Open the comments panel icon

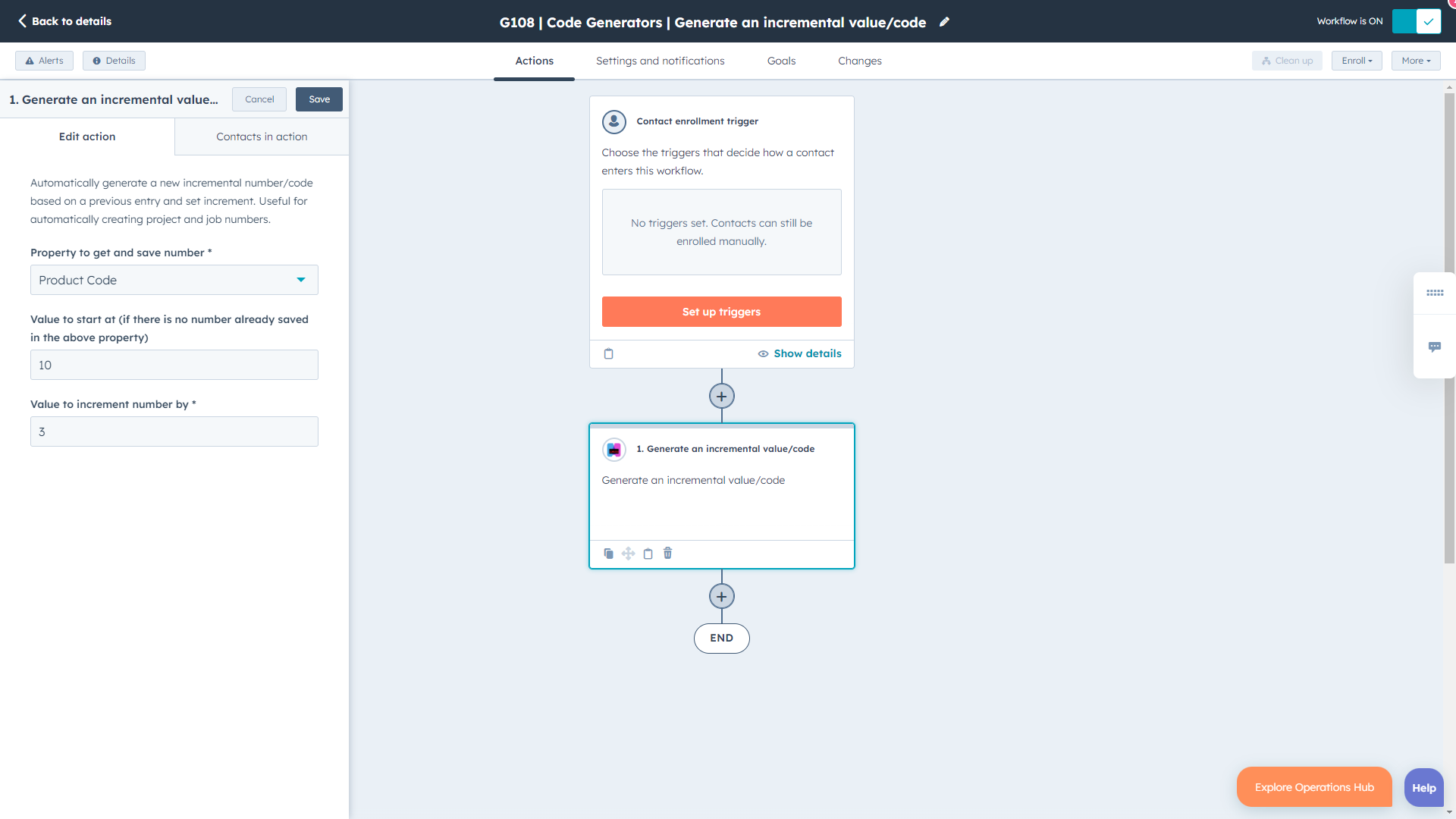(x=1436, y=347)
